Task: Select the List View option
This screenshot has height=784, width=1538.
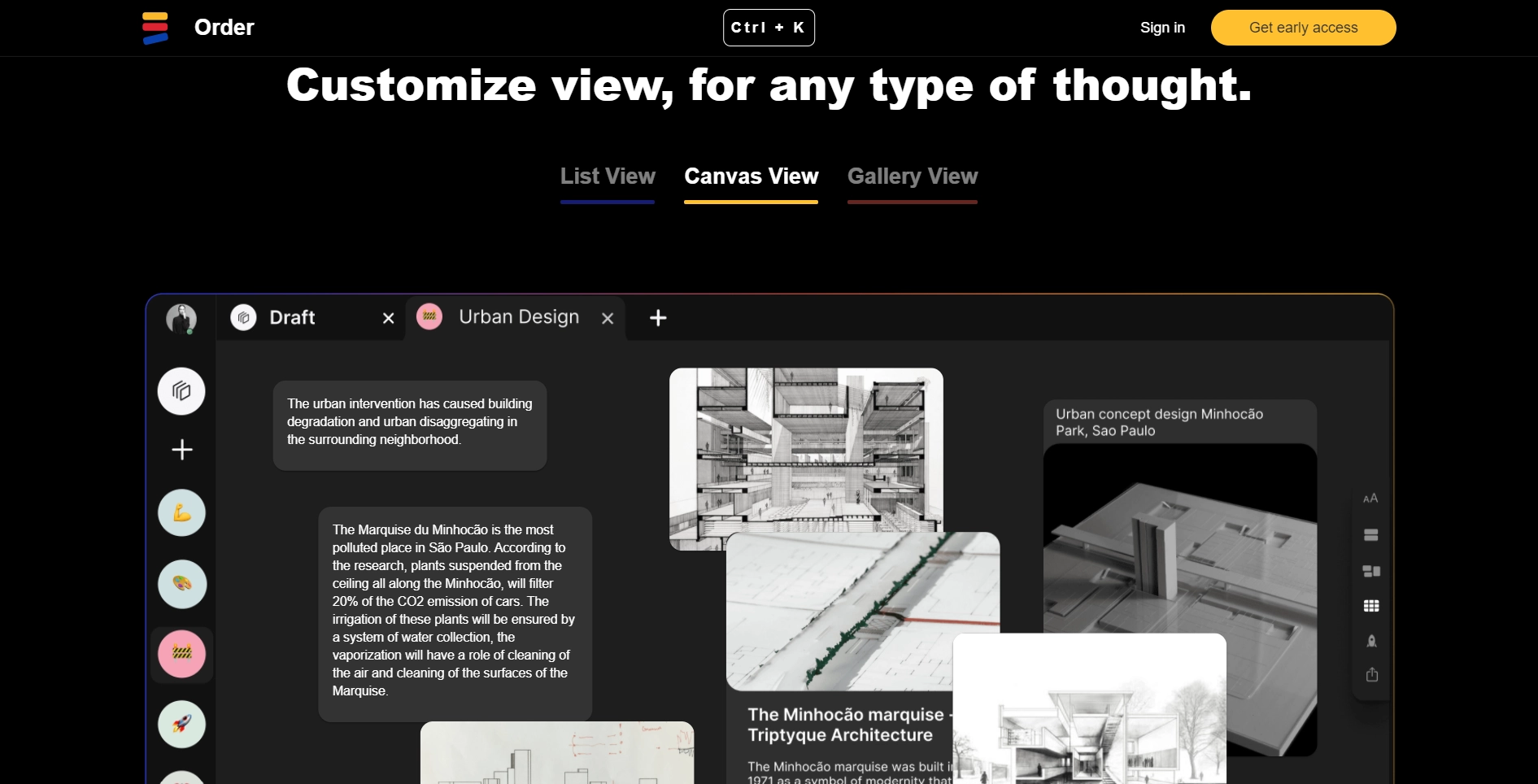Action: (608, 176)
